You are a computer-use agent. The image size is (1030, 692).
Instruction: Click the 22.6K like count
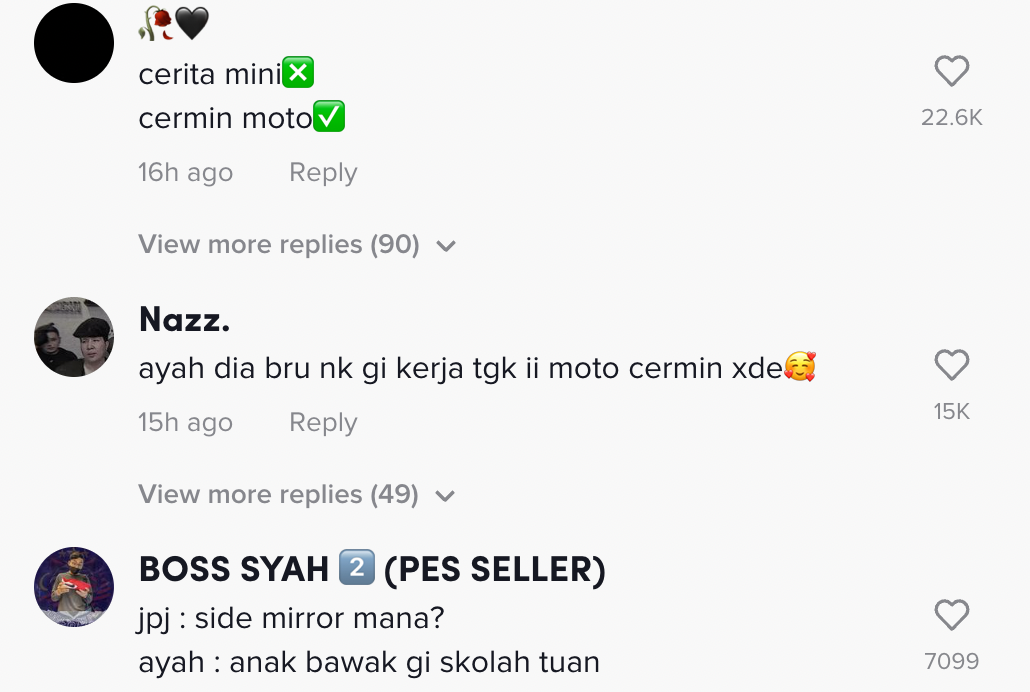tap(951, 118)
